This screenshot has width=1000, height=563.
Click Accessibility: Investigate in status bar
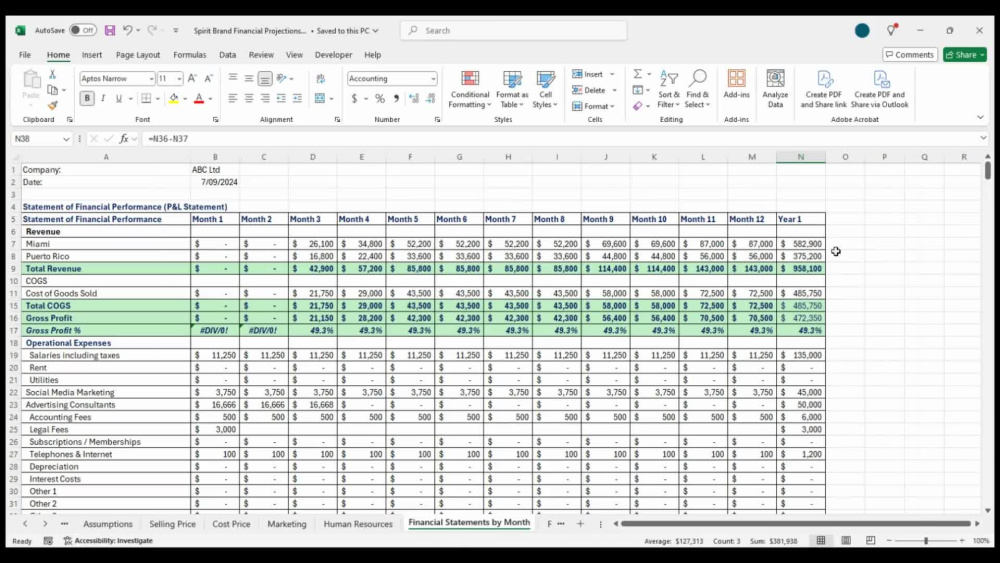tap(108, 540)
